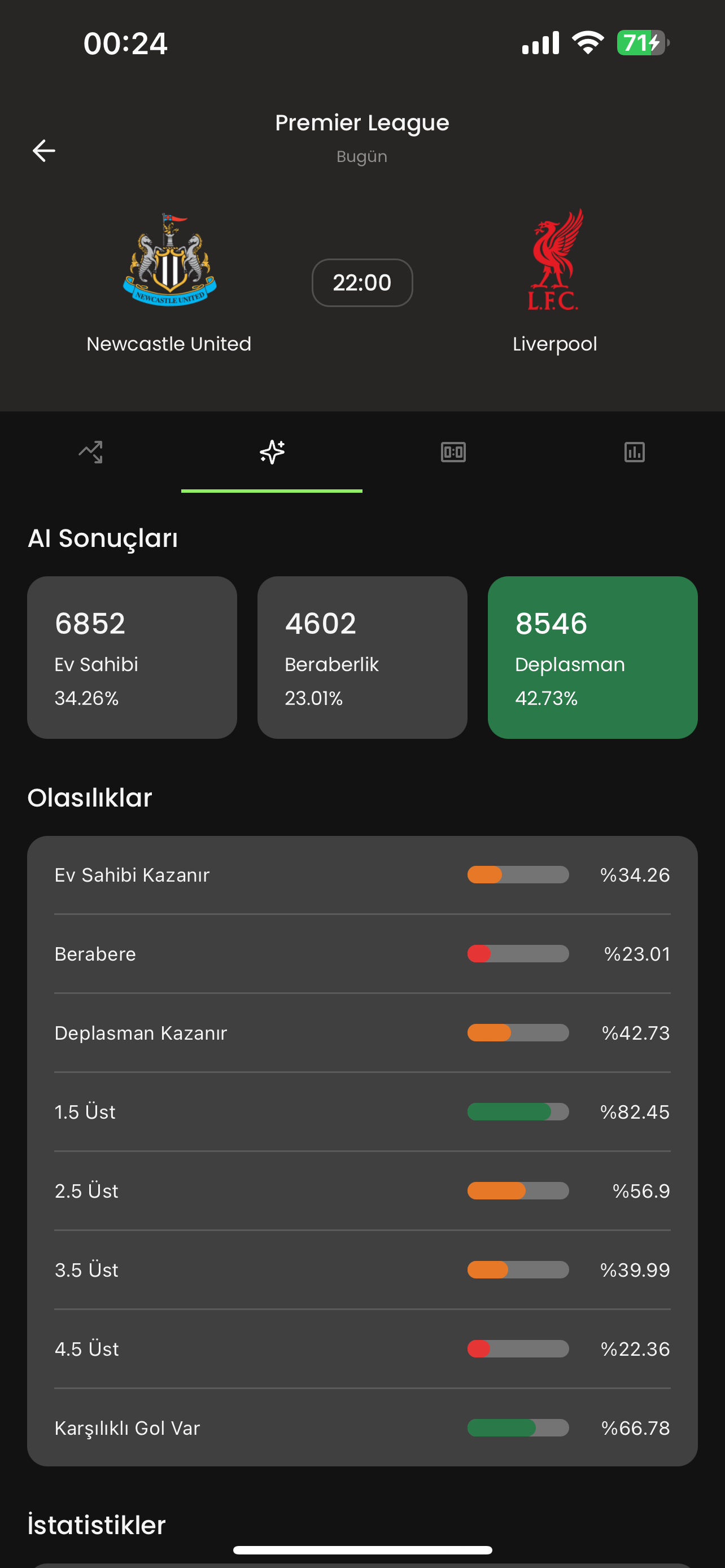Open the scoreboard tab icon

[453, 452]
